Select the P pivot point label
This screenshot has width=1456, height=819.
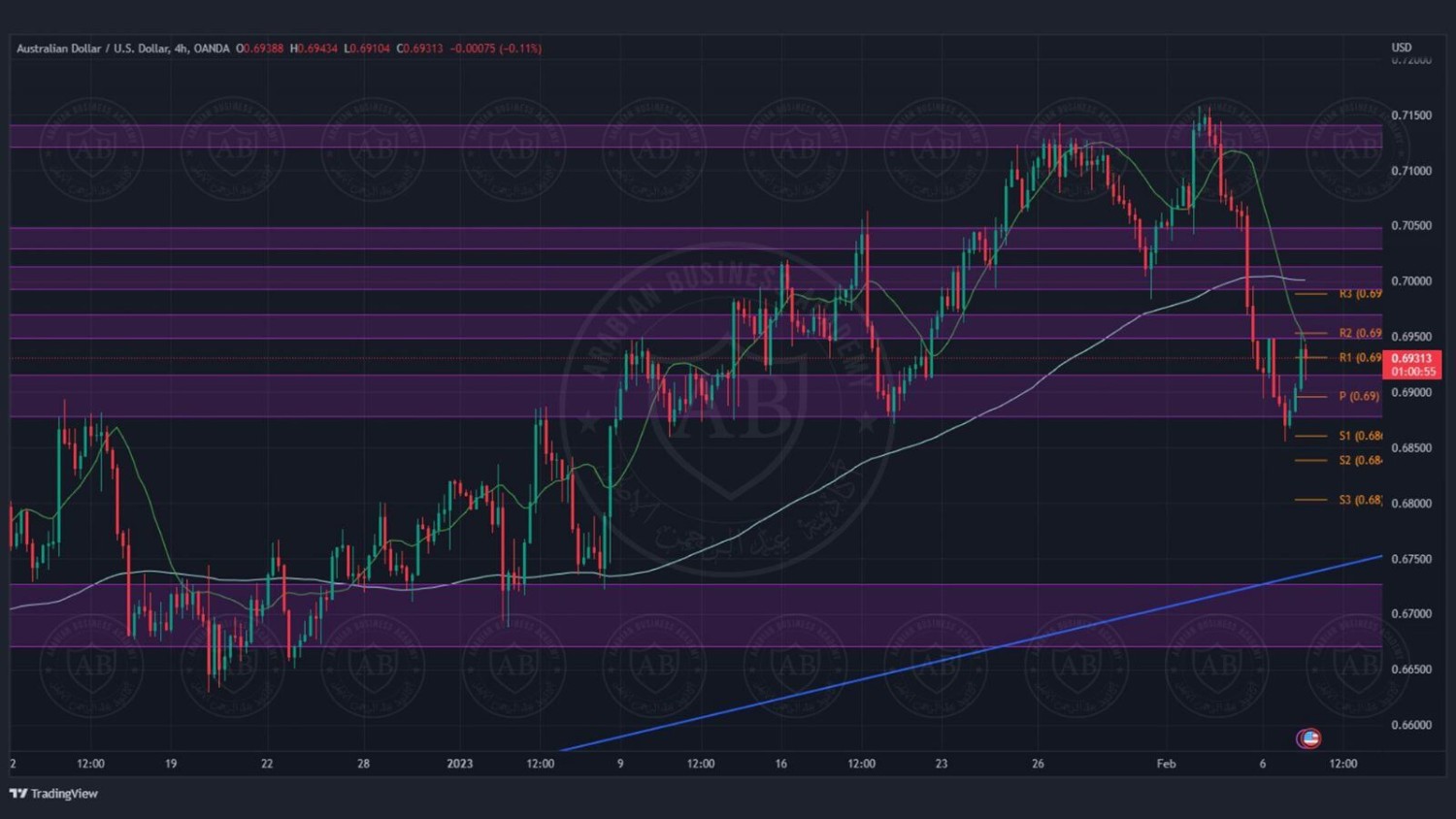[x=1358, y=396]
